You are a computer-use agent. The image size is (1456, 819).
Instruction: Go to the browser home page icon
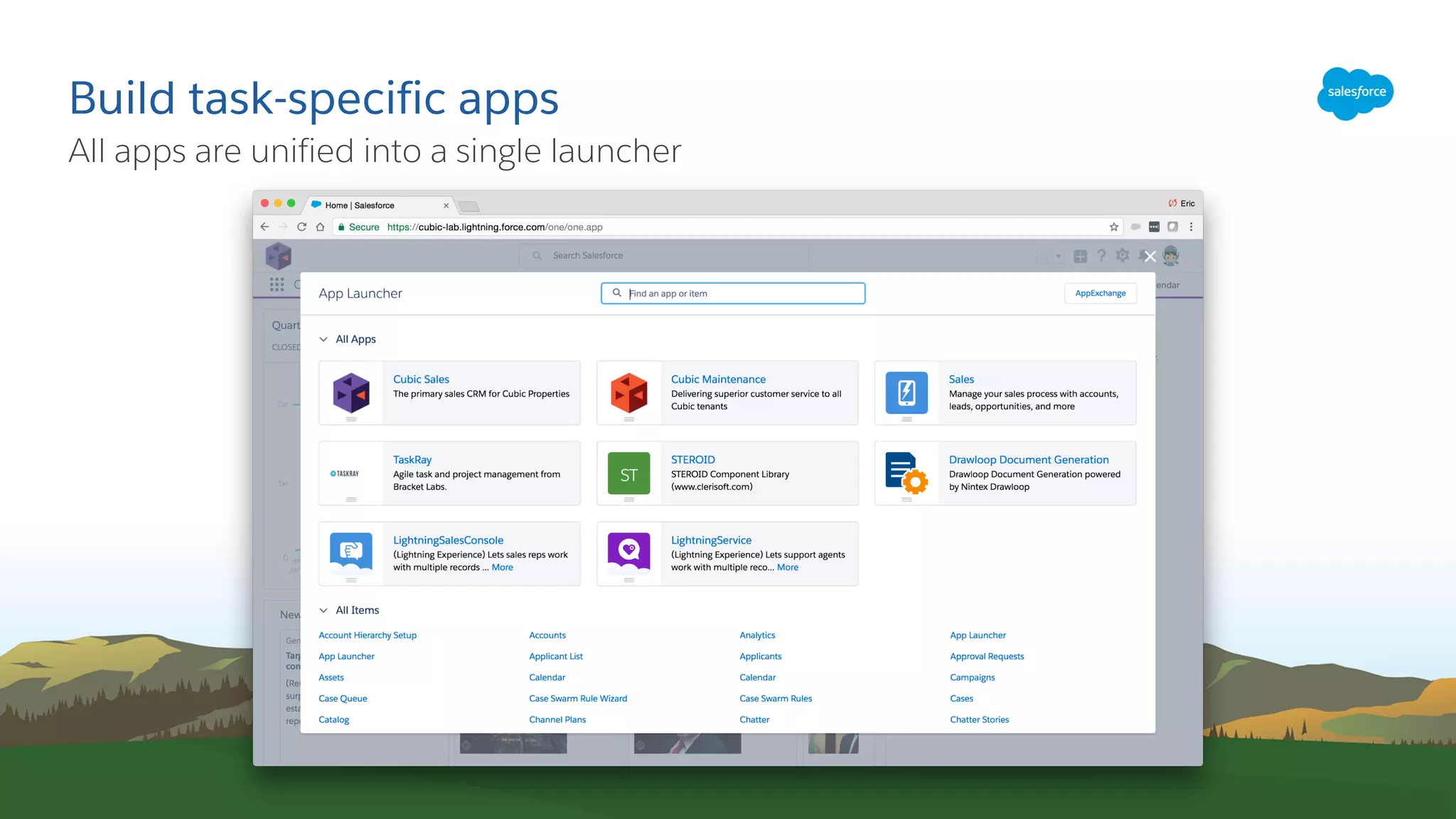tap(320, 227)
